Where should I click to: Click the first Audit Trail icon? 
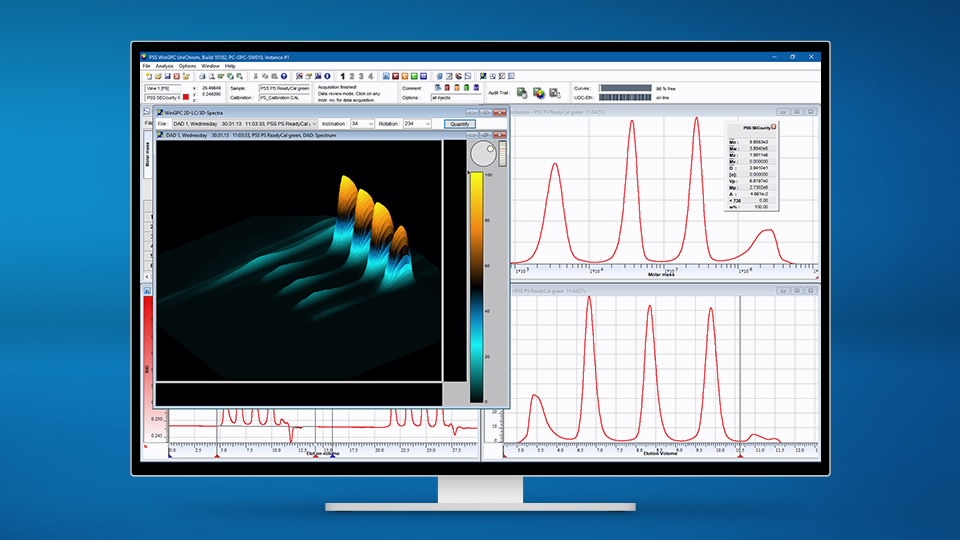[x=522, y=93]
